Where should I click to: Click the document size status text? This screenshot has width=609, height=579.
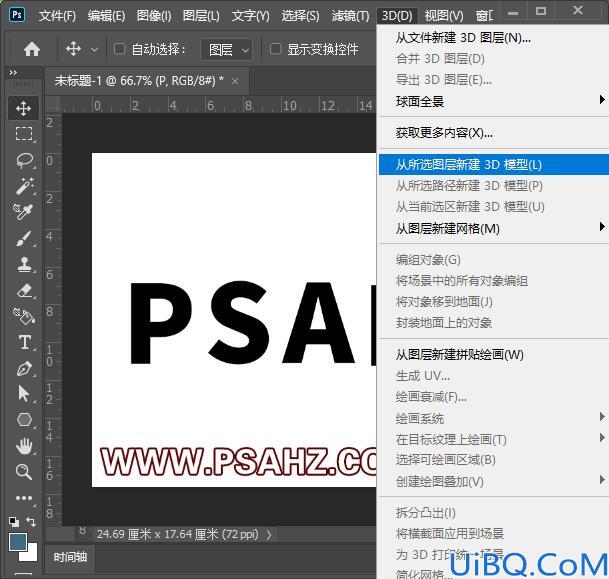coord(177,535)
